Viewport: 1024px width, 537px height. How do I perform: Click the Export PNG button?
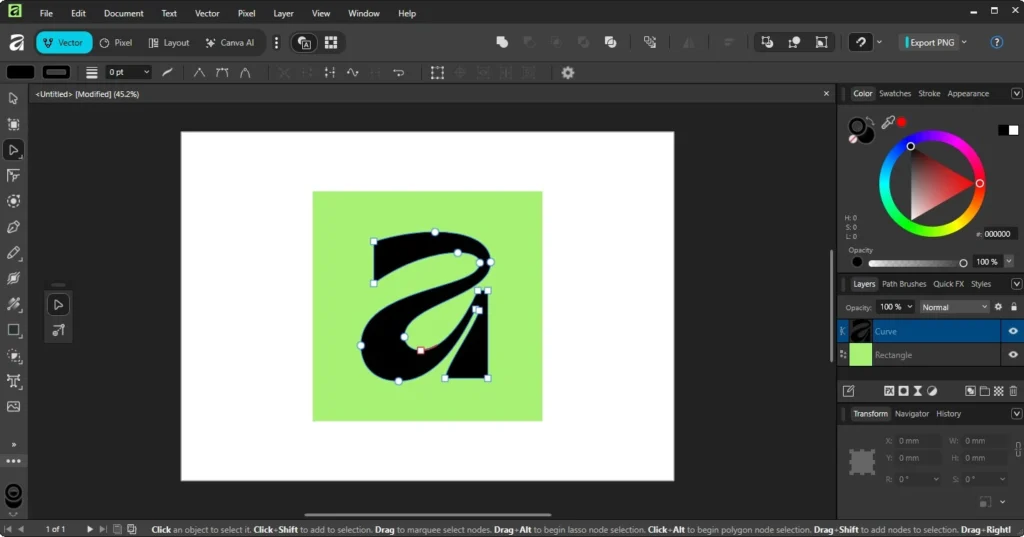(x=930, y=42)
